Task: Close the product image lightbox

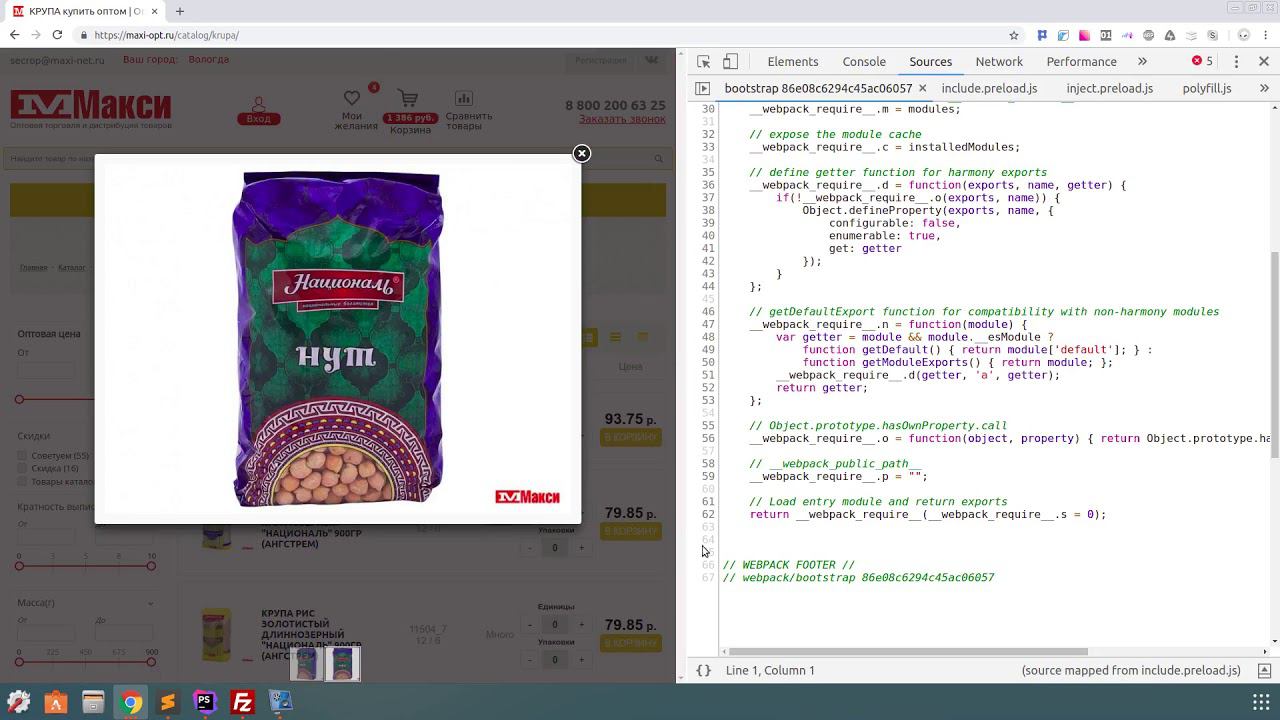Action: tap(581, 153)
